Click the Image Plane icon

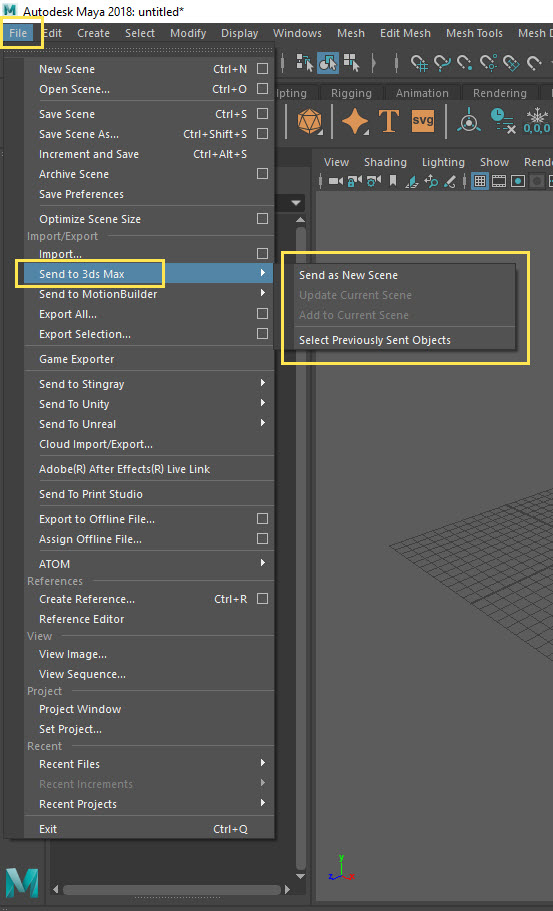click(x=412, y=181)
